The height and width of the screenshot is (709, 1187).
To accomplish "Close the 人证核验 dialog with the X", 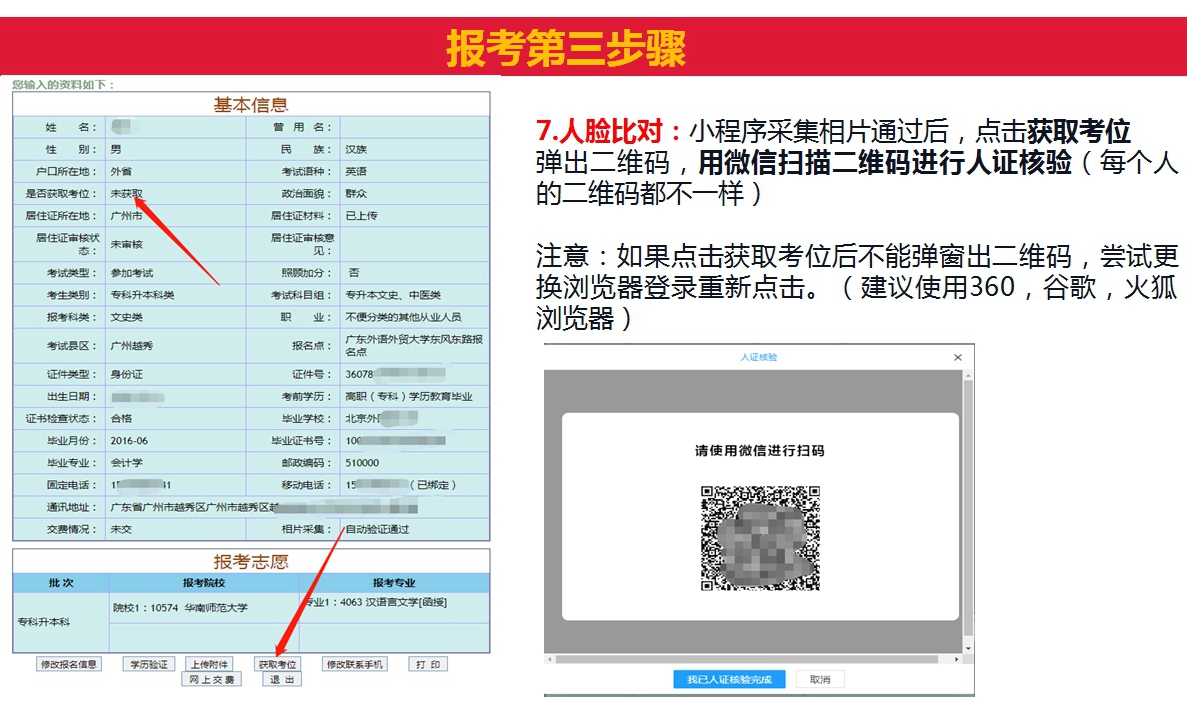I will point(958,357).
